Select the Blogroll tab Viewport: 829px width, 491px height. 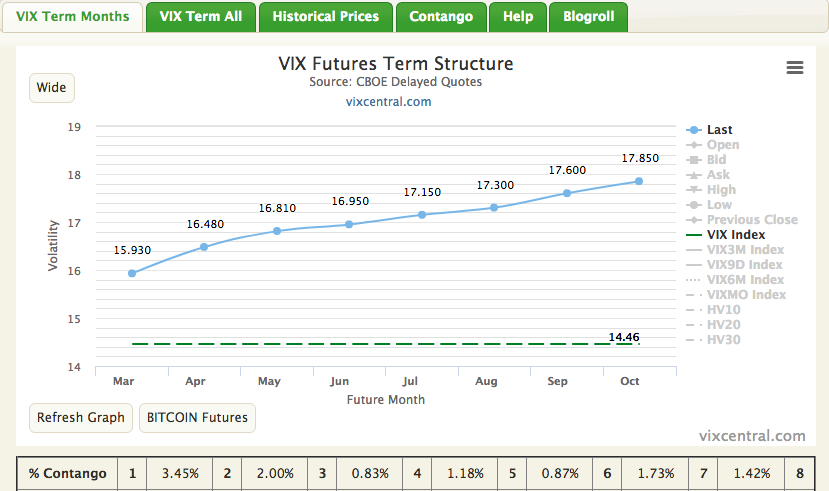coord(590,16)
